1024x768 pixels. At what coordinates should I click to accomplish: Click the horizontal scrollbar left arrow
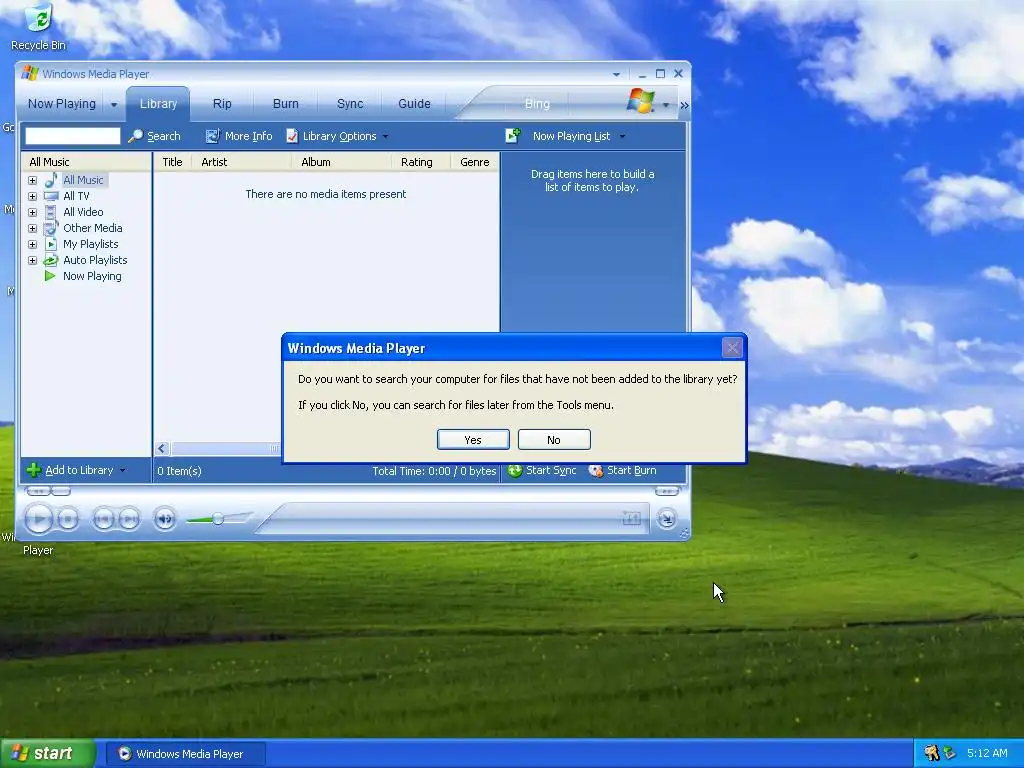pos(162,449)
